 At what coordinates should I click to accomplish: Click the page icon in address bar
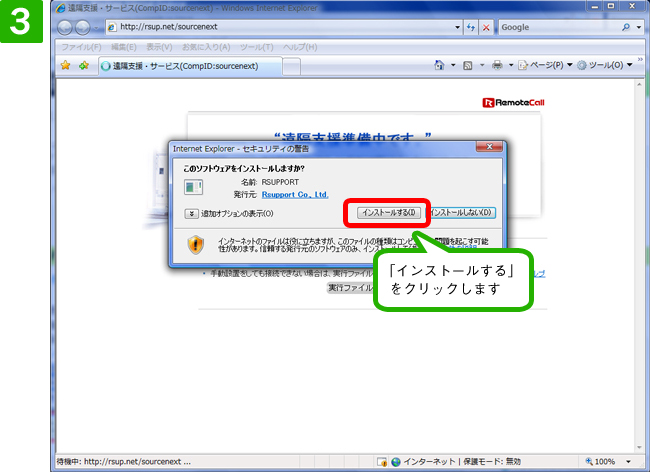coord(112,27)
